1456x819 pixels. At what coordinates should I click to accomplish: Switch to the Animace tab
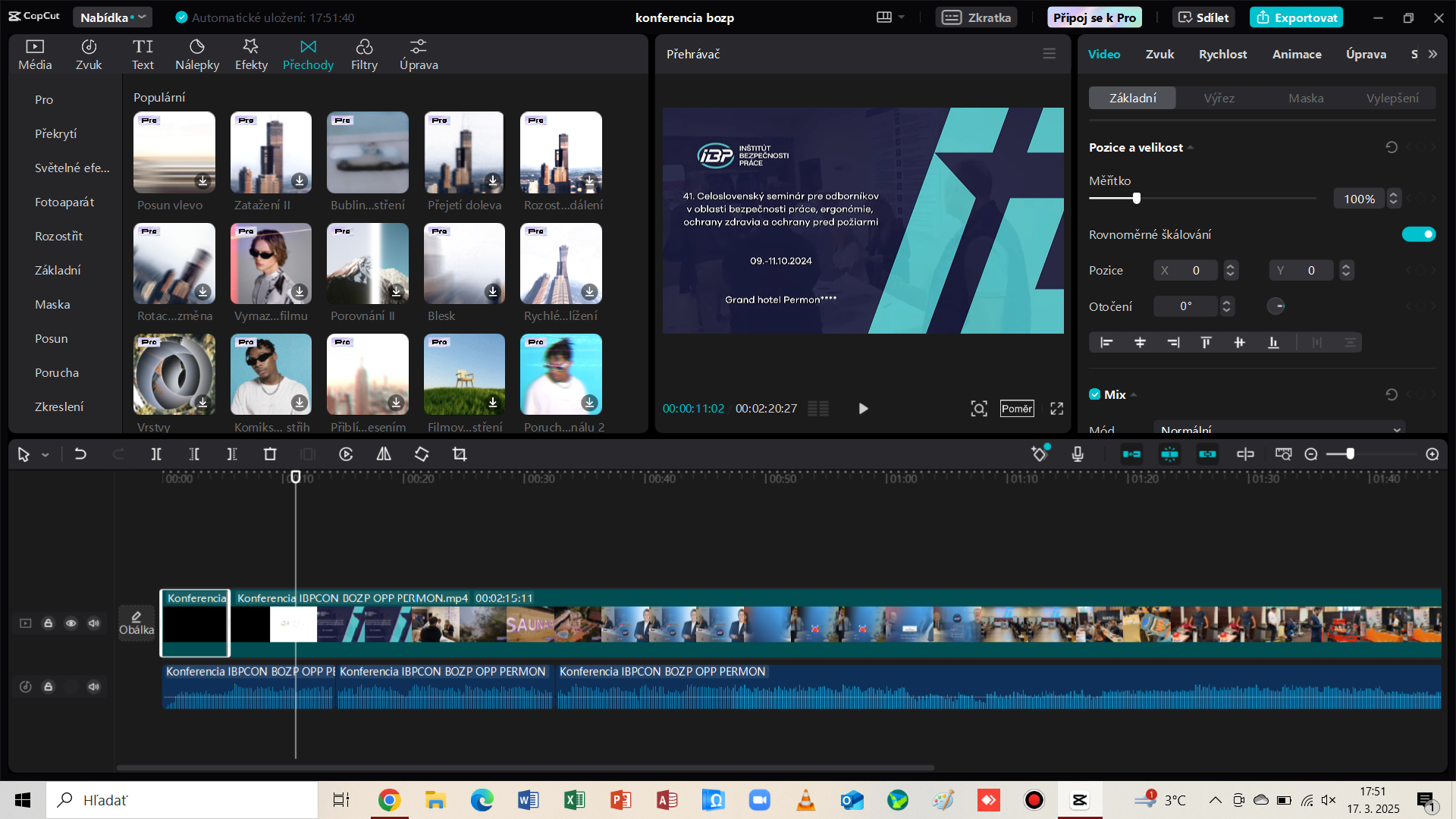coord(1296,54)
